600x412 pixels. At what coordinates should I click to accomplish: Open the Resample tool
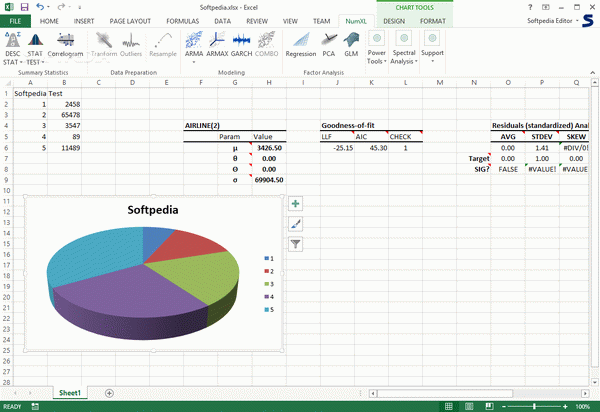[163, 45]
